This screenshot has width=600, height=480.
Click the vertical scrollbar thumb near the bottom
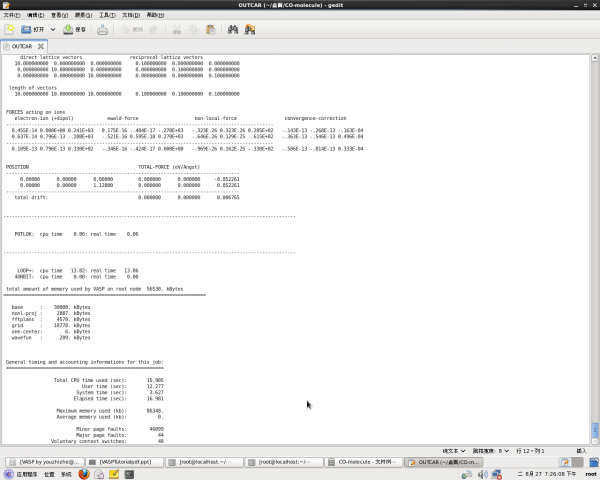pos(595,429)
